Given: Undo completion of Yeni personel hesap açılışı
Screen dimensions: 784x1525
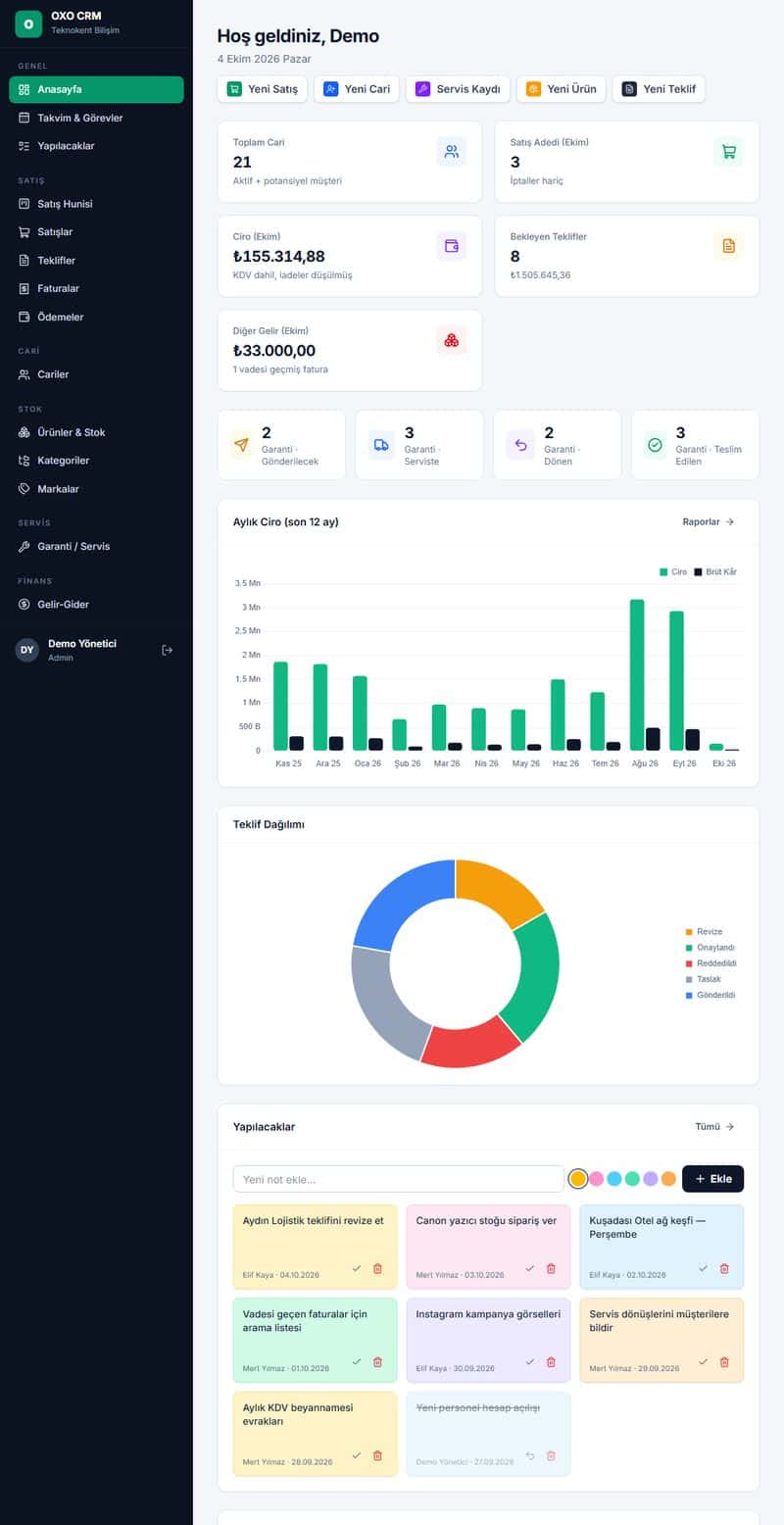Looking at the screenshot, I should point(530,1455).
